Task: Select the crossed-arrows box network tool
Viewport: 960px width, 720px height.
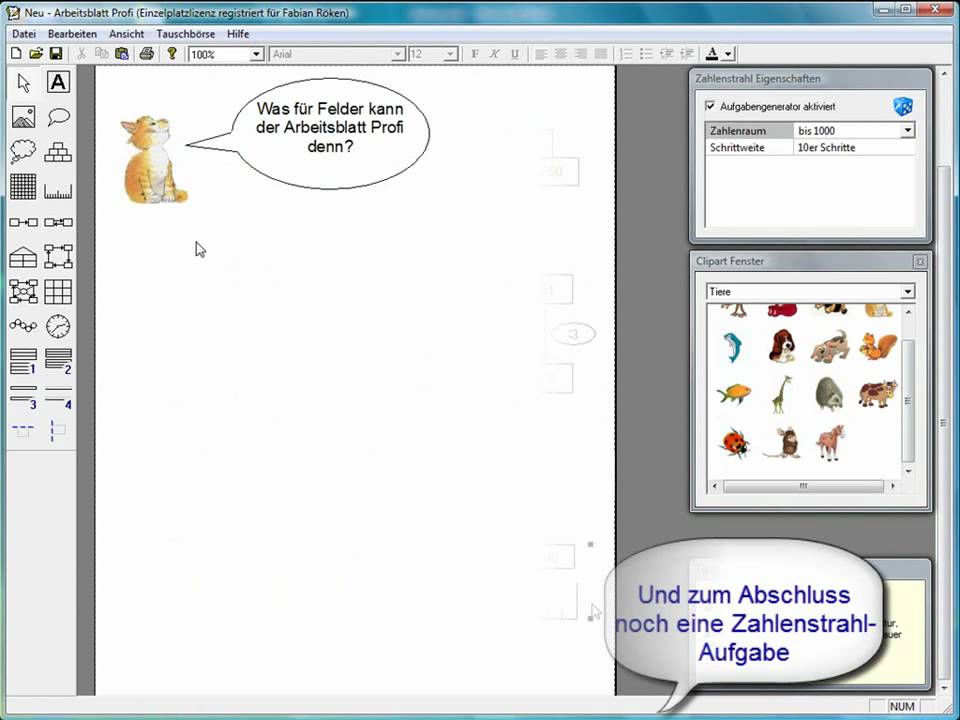Action: click(23, 291)
